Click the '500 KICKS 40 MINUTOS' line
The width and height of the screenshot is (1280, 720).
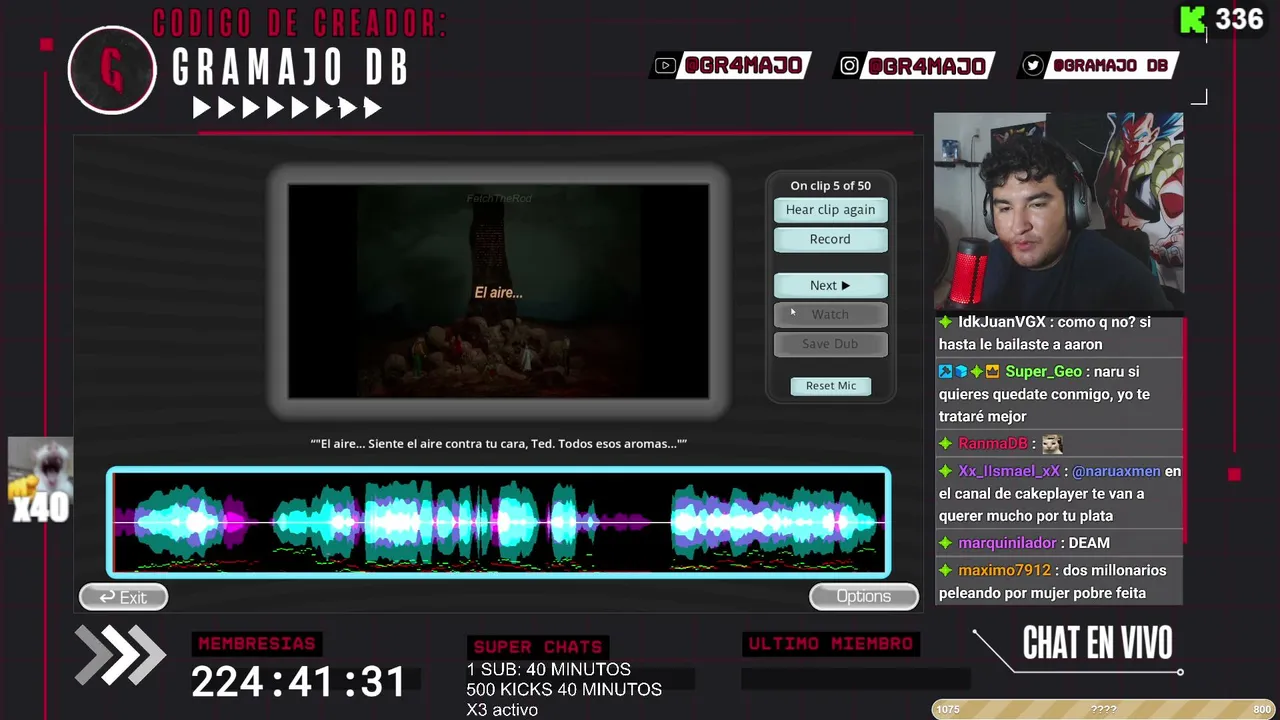[x=564, y=690]
